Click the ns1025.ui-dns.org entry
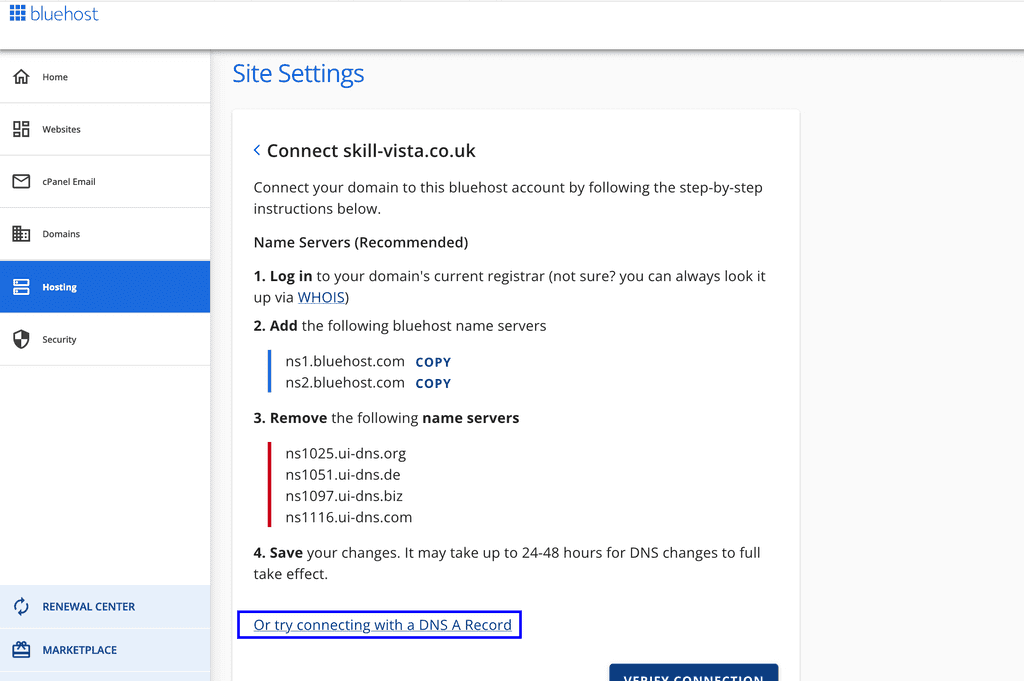The height and width of the screenshot is (681, 1024). point(345,453)
